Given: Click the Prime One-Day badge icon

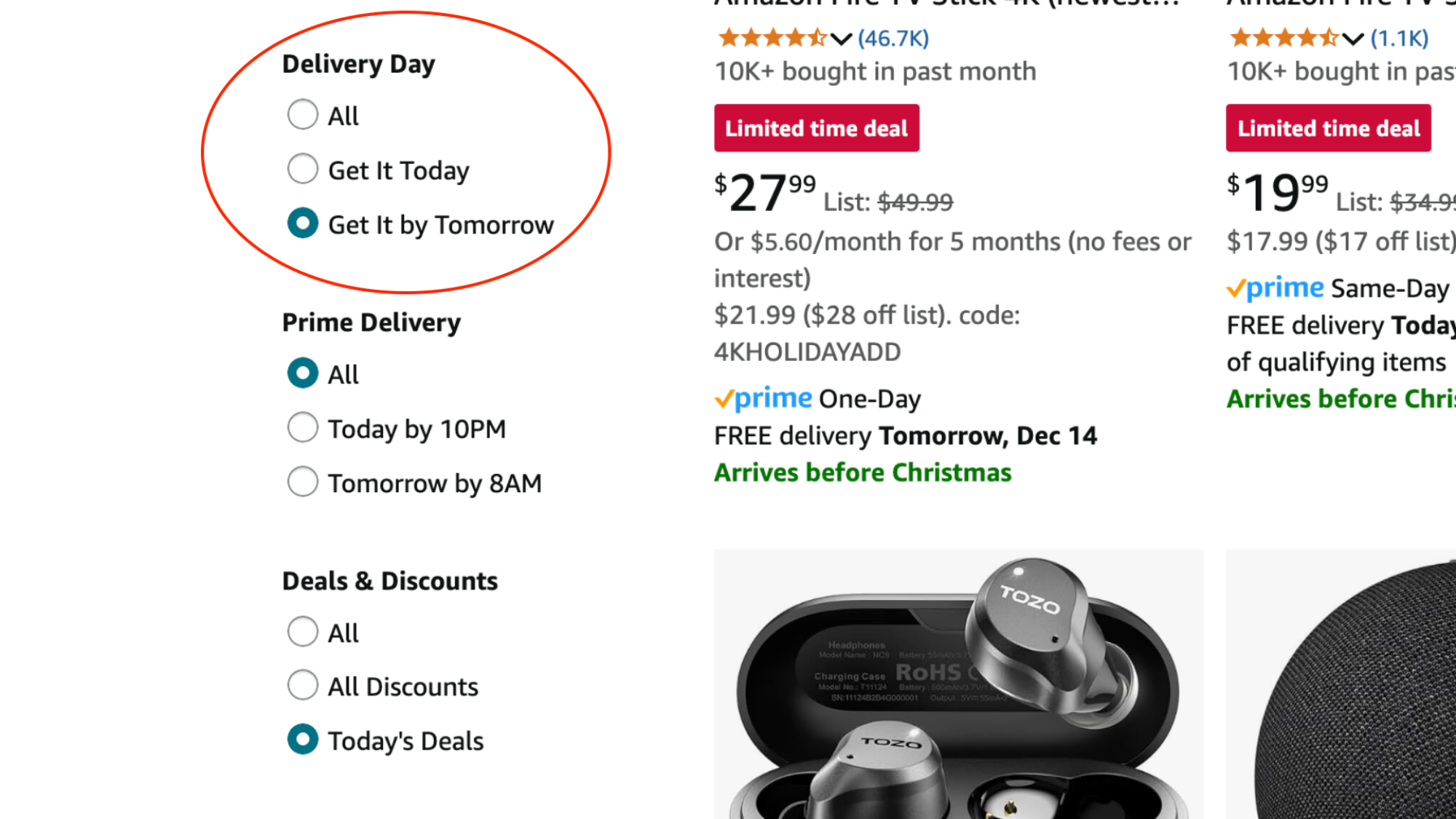Looking at the screenshot, I should (x=763, y=398).
